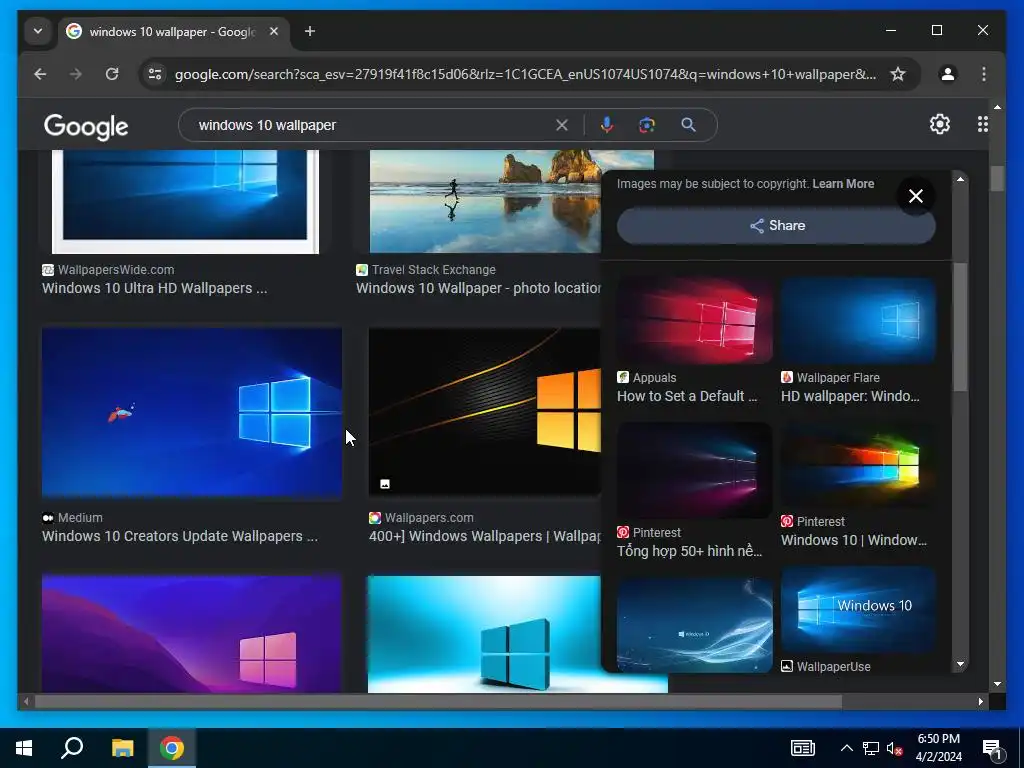Open the network status tray icon

coord(871,748)
